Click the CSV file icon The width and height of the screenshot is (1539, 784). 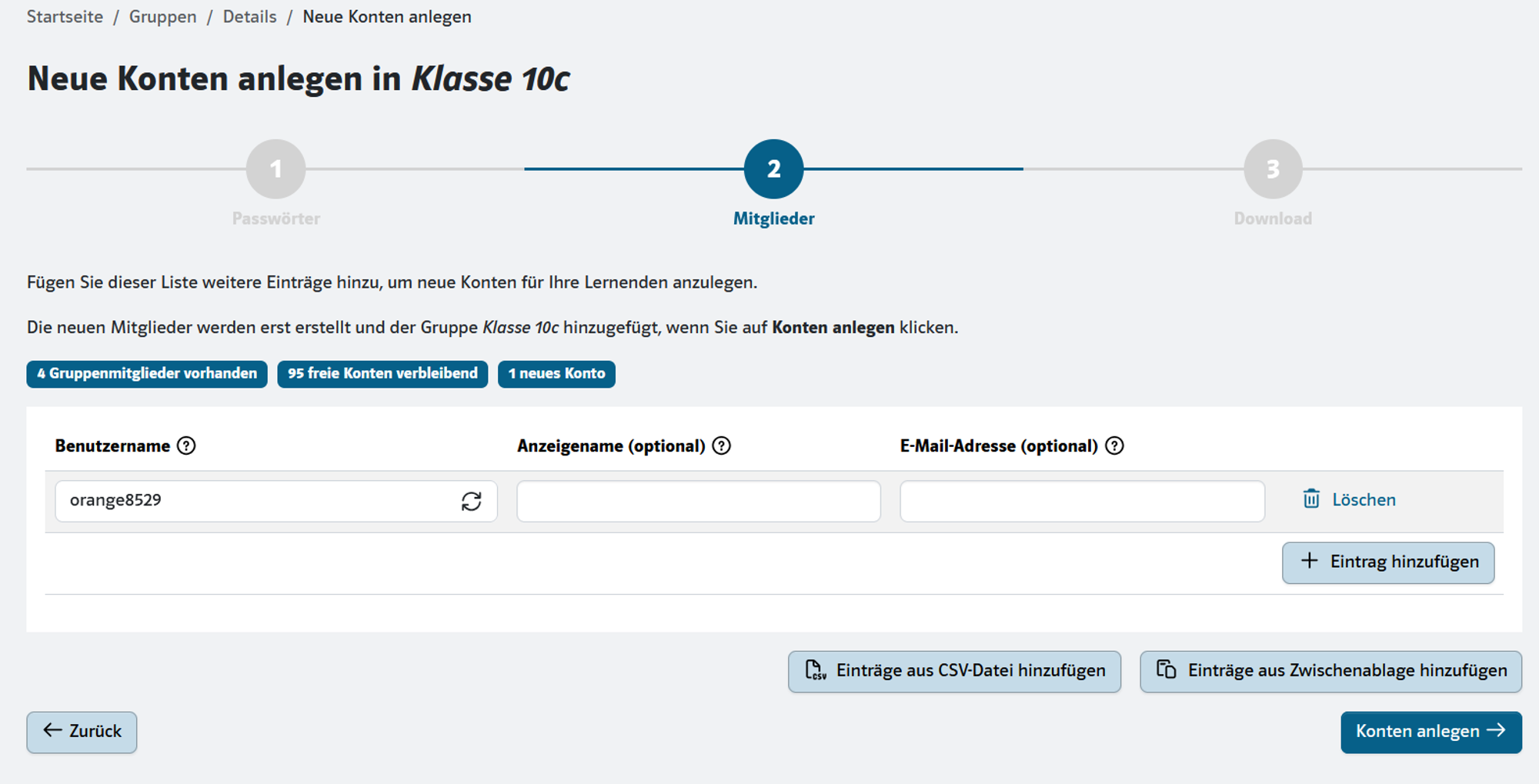point(815,670)
